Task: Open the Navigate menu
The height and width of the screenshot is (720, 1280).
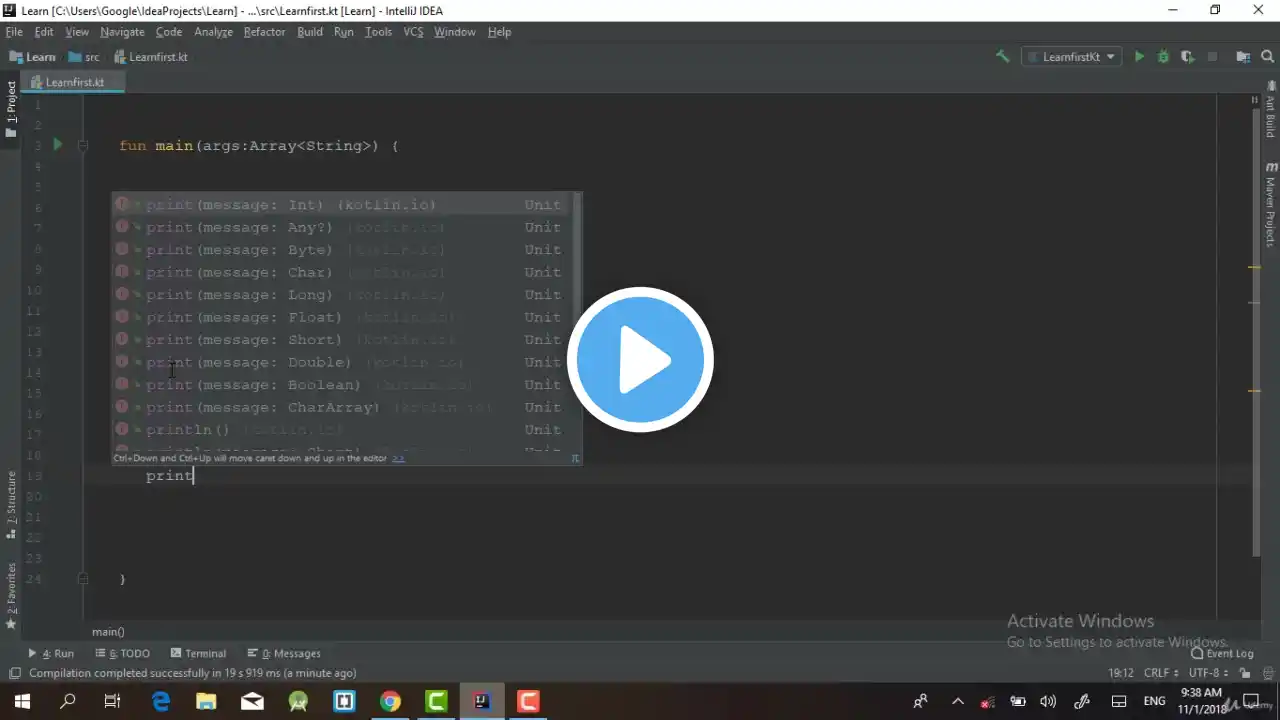Action: (x=122, y=32)
